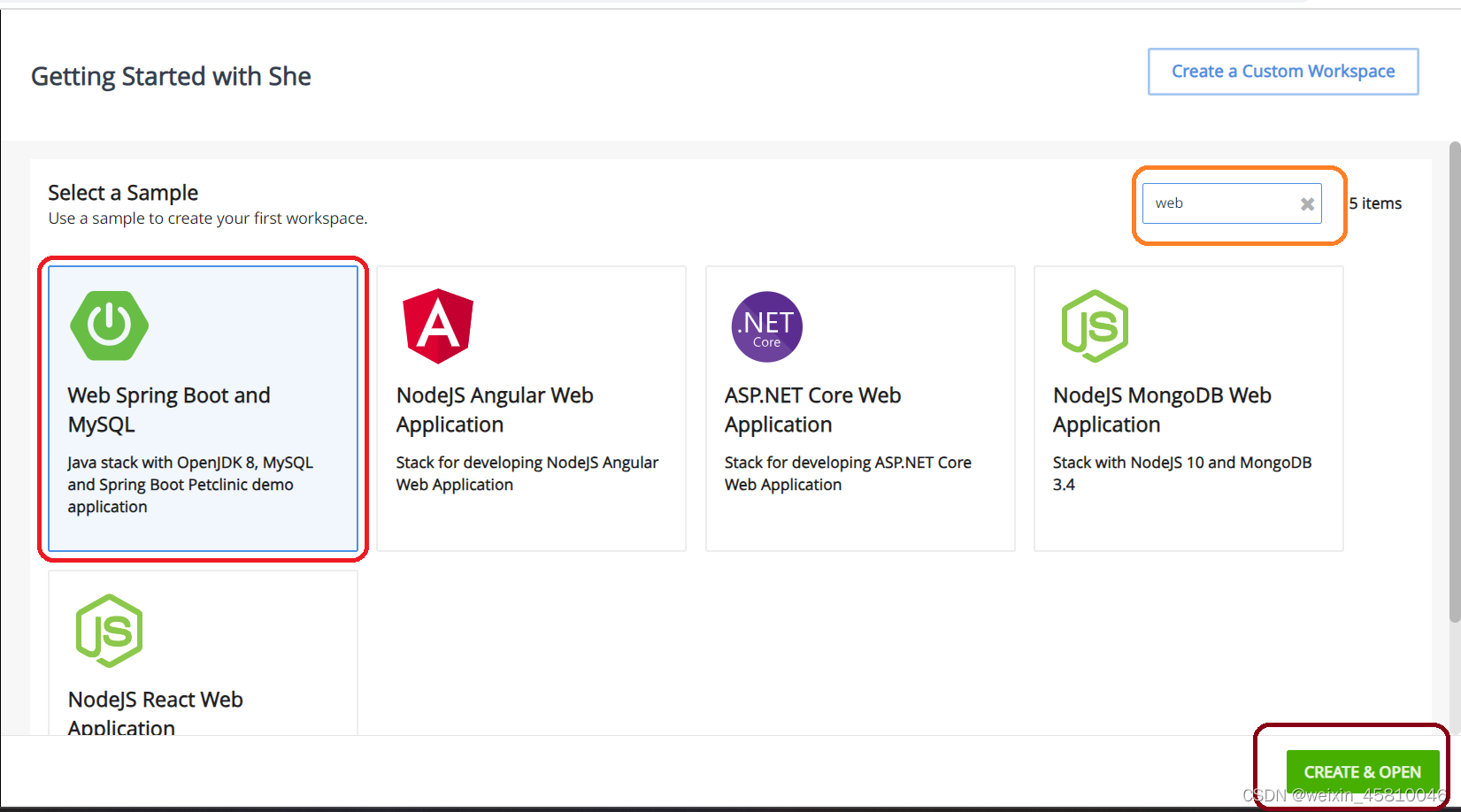Click the Getting Started with She heading
Screen dimensions: 1461x812
point(171,76)
